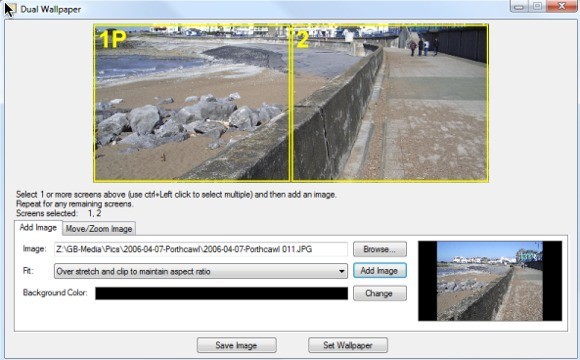Click the Dual Wallpaper title bar text
Screen dimensions: 580x360
pos(51,9)
